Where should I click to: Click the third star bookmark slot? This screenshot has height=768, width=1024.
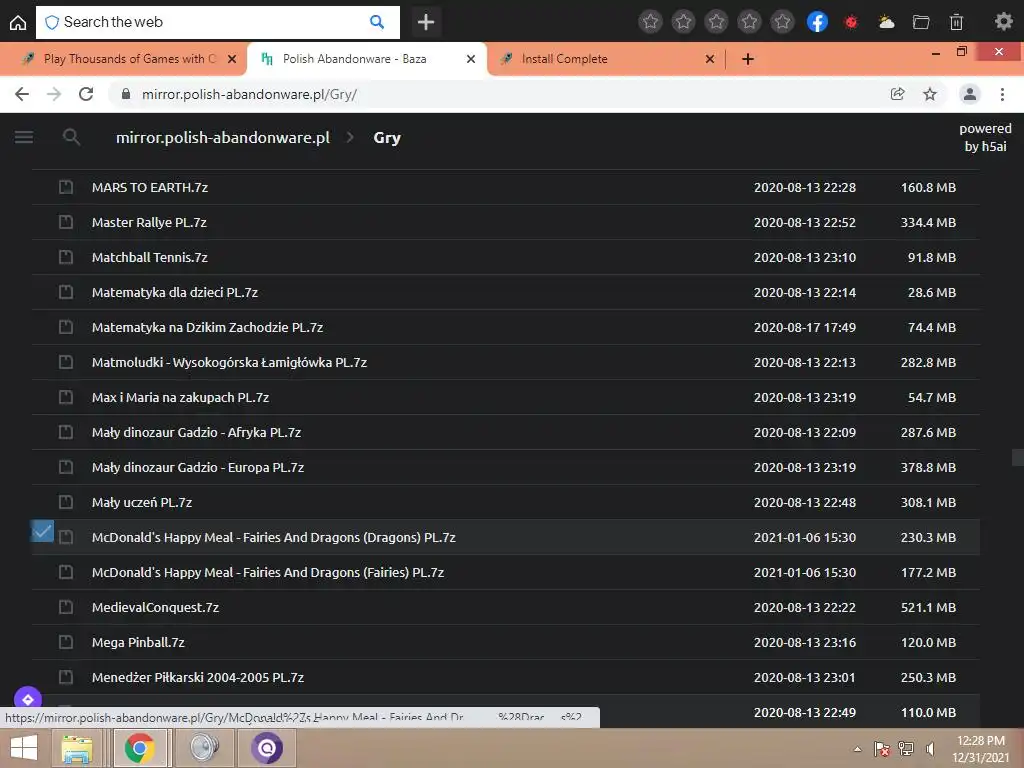(716, 22)
